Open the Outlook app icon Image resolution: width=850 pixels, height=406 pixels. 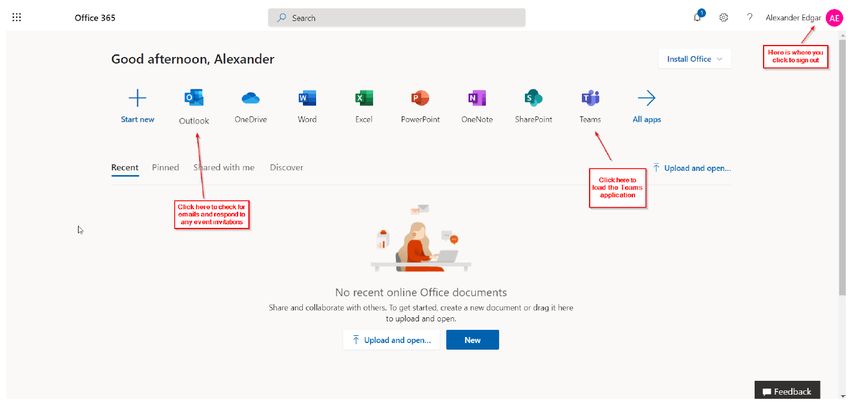pyautogui.click(x=194, y=98)
